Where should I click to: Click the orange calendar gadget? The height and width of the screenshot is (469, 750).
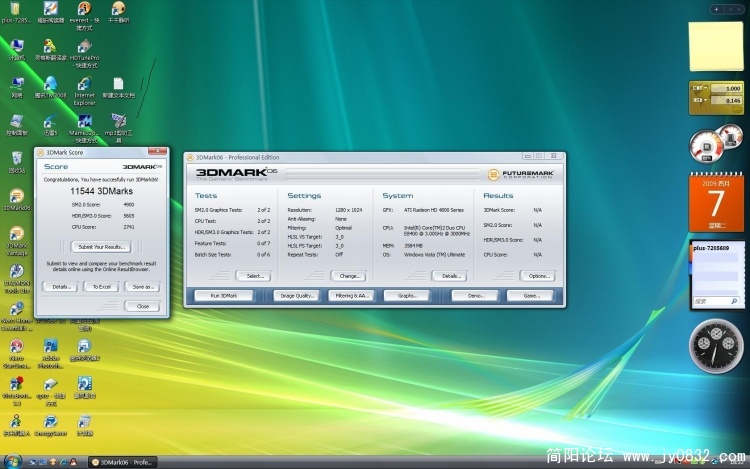pos(716,202)
